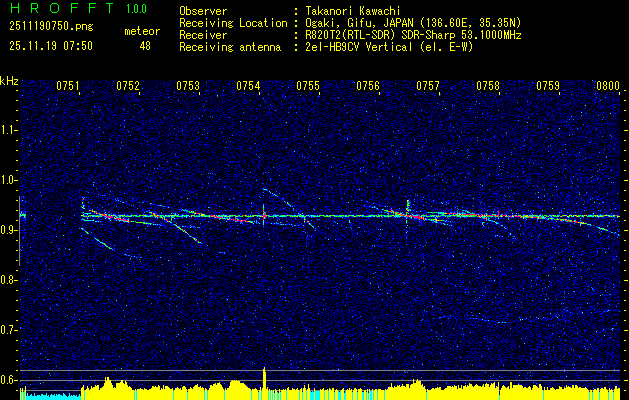Click the version number 1.0.0
Screen dimensions: 629x400
[136, 9]
